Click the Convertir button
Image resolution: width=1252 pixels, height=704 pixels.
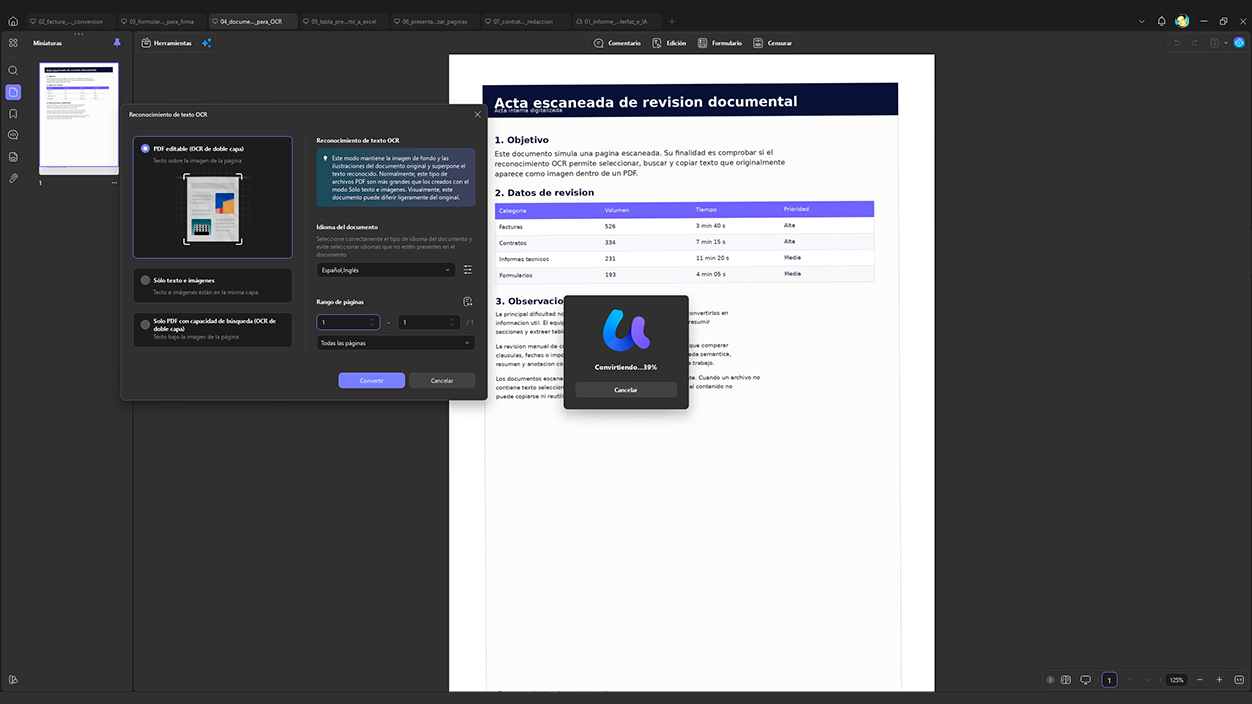pos(372,380)
